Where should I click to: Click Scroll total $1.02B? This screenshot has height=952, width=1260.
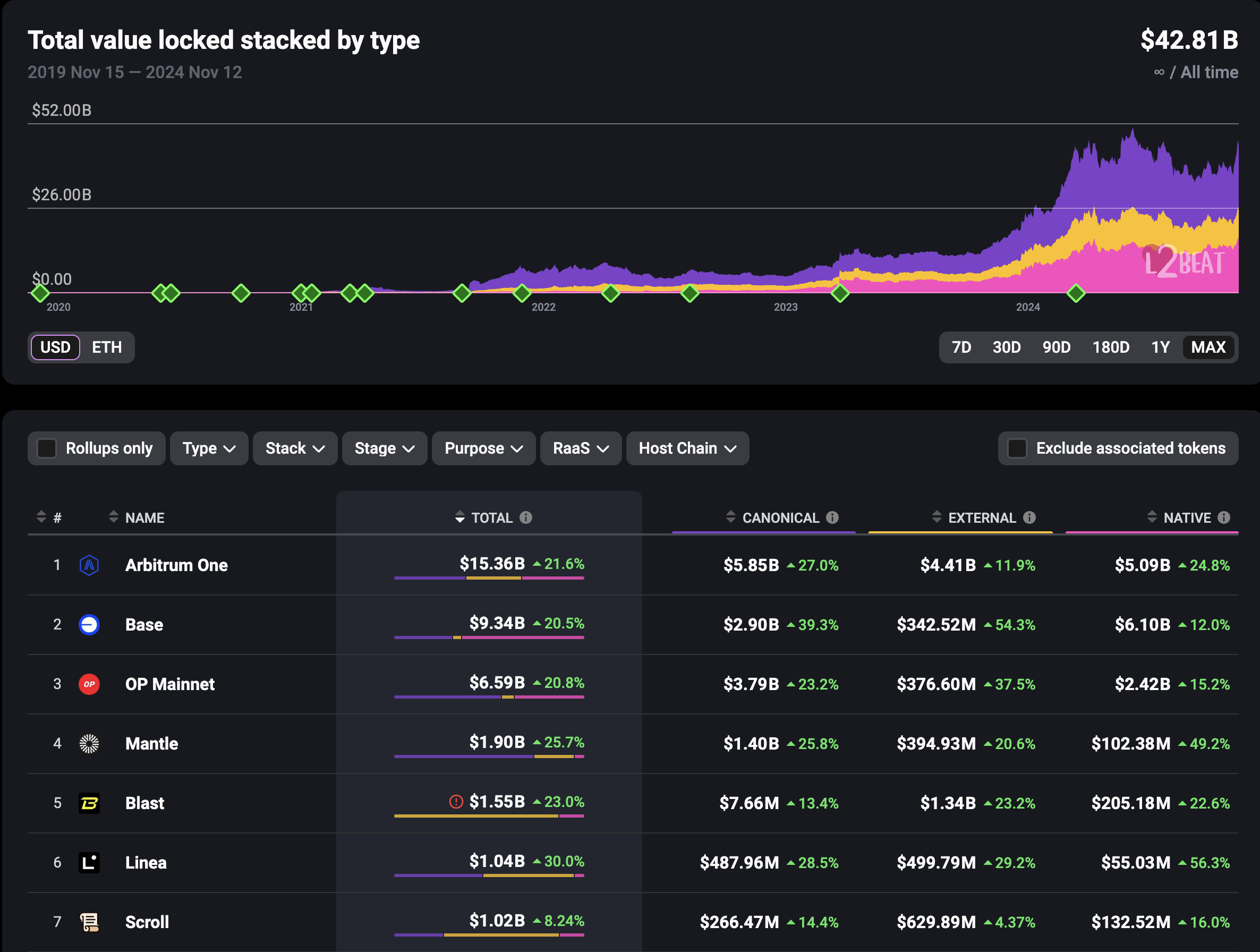(497, 920)
